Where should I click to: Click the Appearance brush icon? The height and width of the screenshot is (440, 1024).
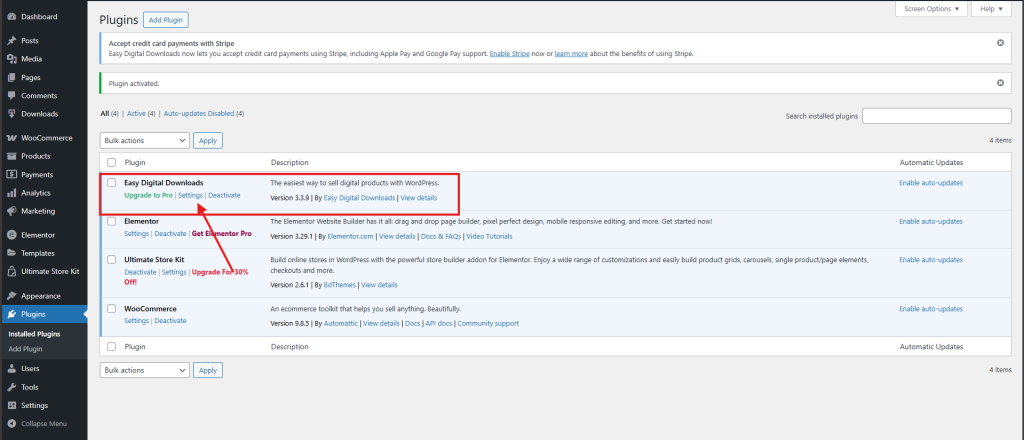11,296
